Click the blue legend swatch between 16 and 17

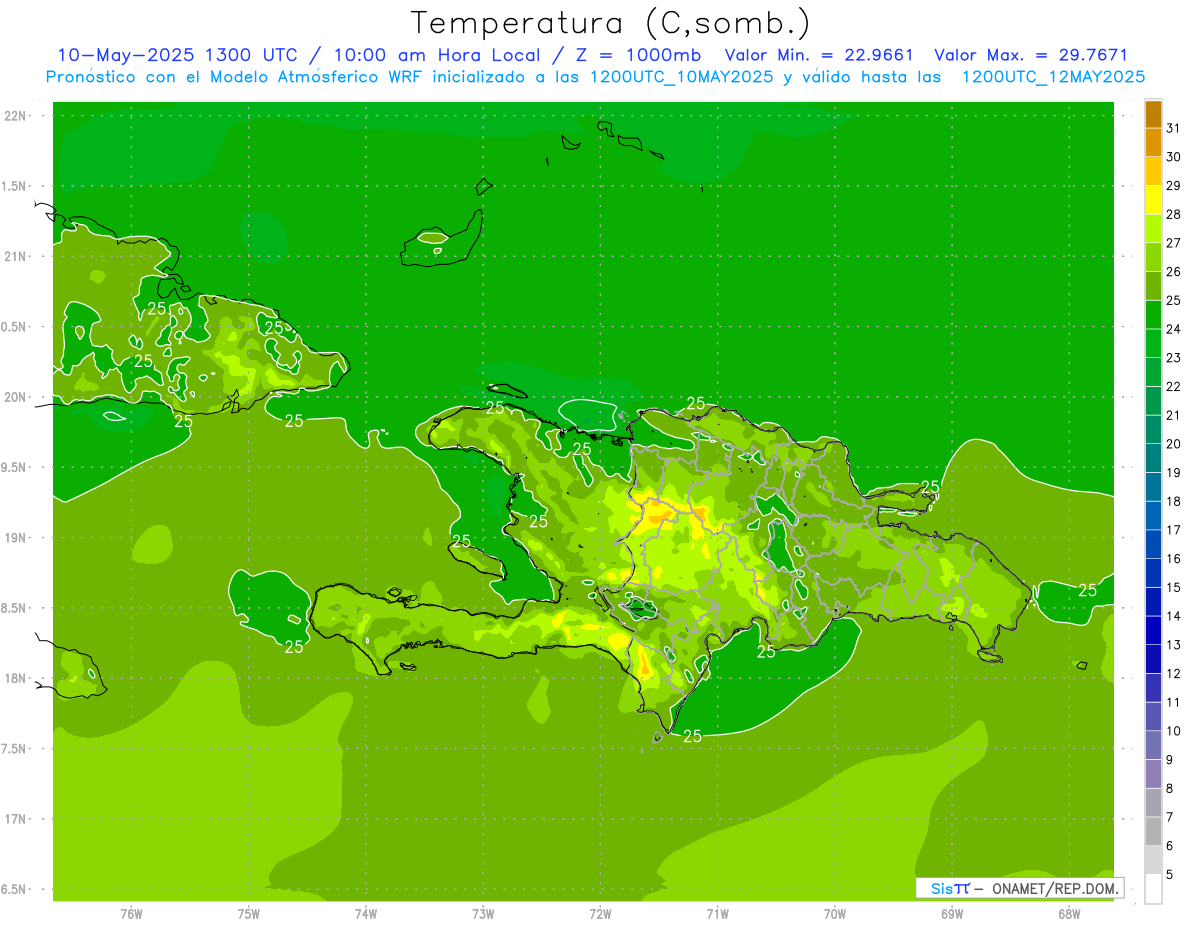point(1153,544)
